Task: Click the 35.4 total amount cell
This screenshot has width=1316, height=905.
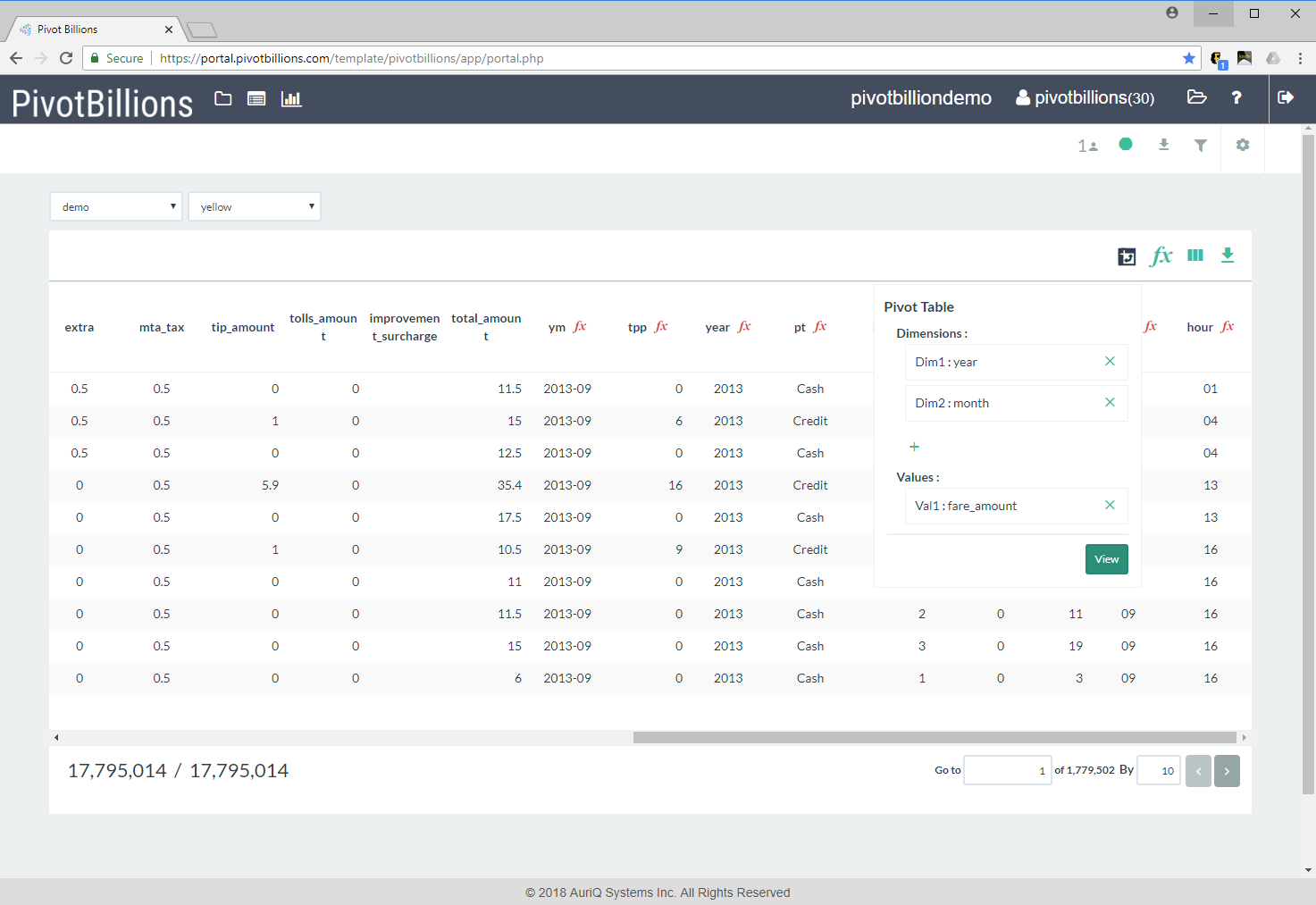Action: [509, 485]
